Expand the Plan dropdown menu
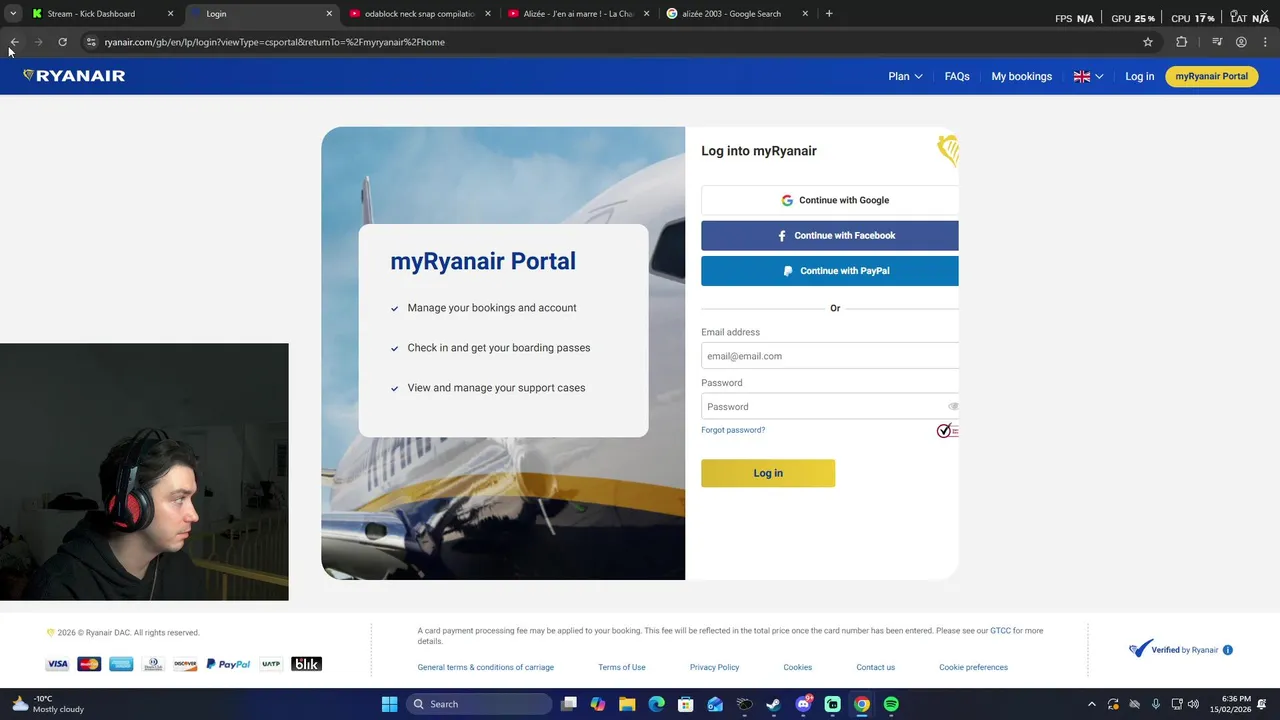Image resolution: width=1280 pixels, height=720 pixels. [x=905, y=76]
